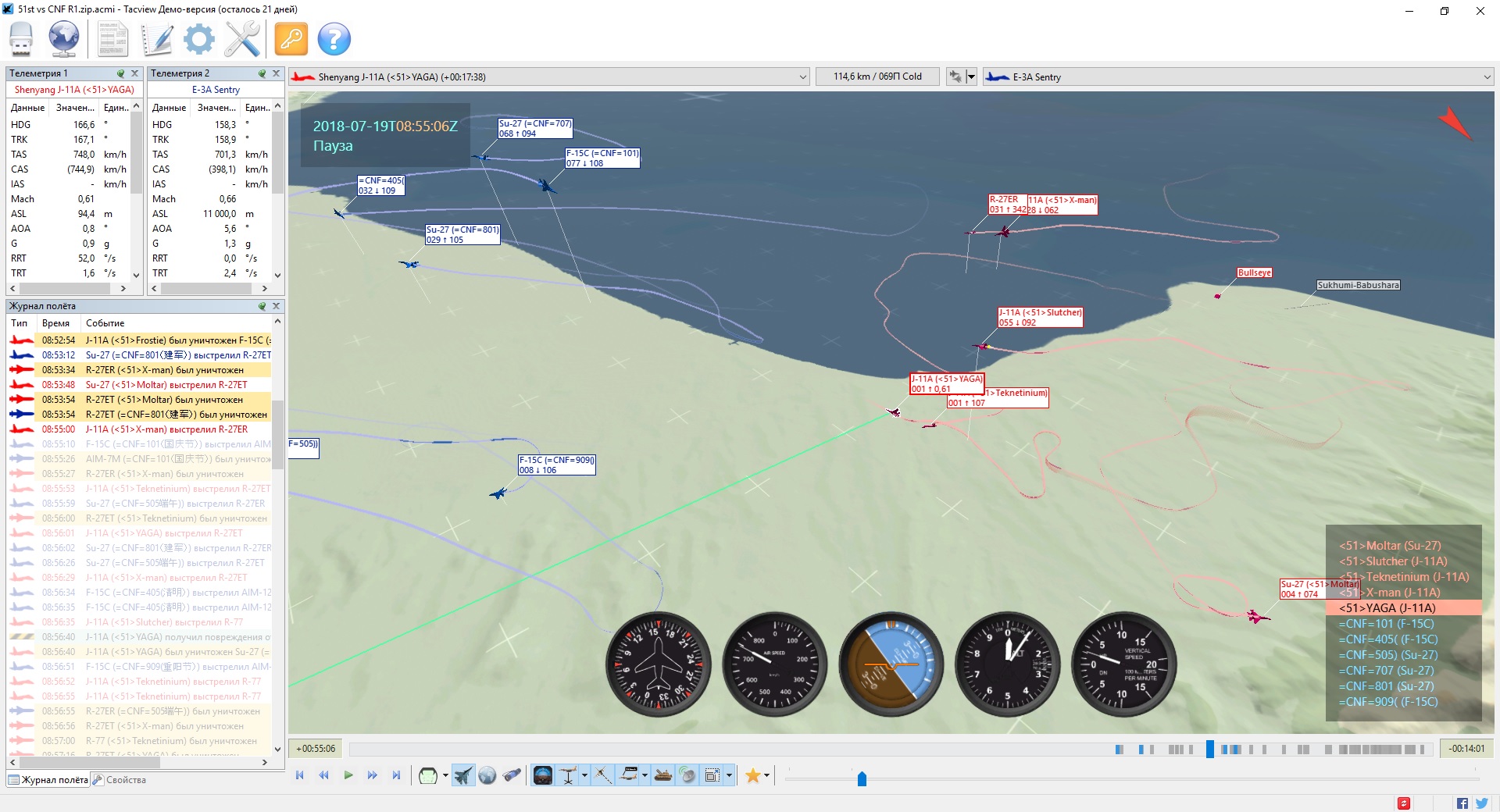Close the Телеметрия 1 panel

coord(134,73)
